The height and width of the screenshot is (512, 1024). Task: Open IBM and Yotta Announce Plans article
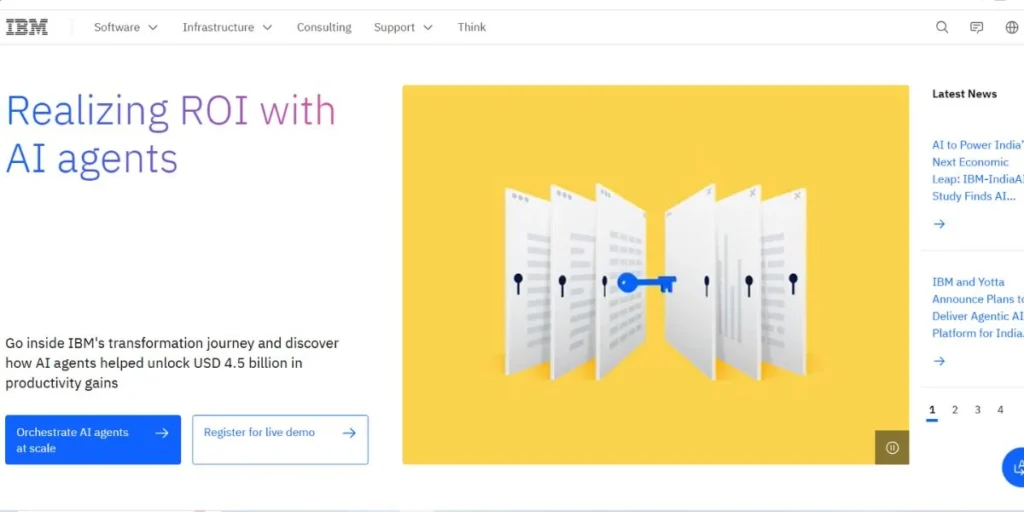click(x=978, y=308)
